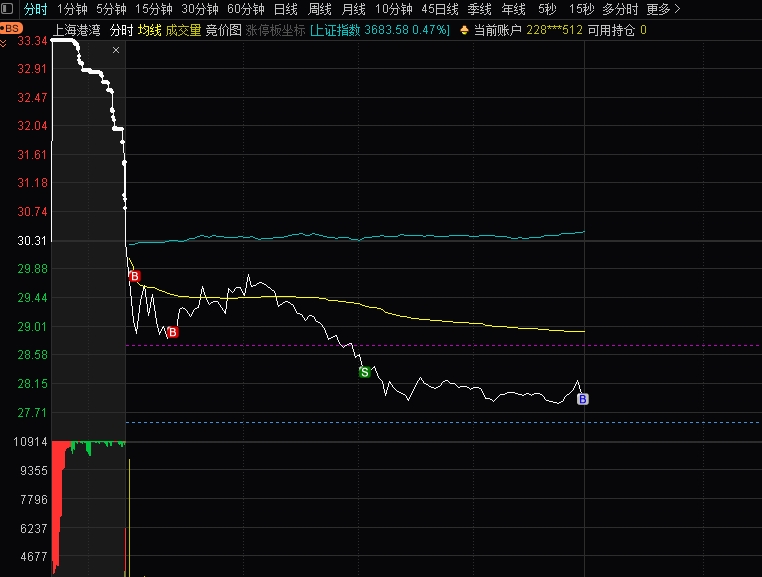Click the 27.71 price axis label
This screenshot has height=577, width=762.
(32, 413)
